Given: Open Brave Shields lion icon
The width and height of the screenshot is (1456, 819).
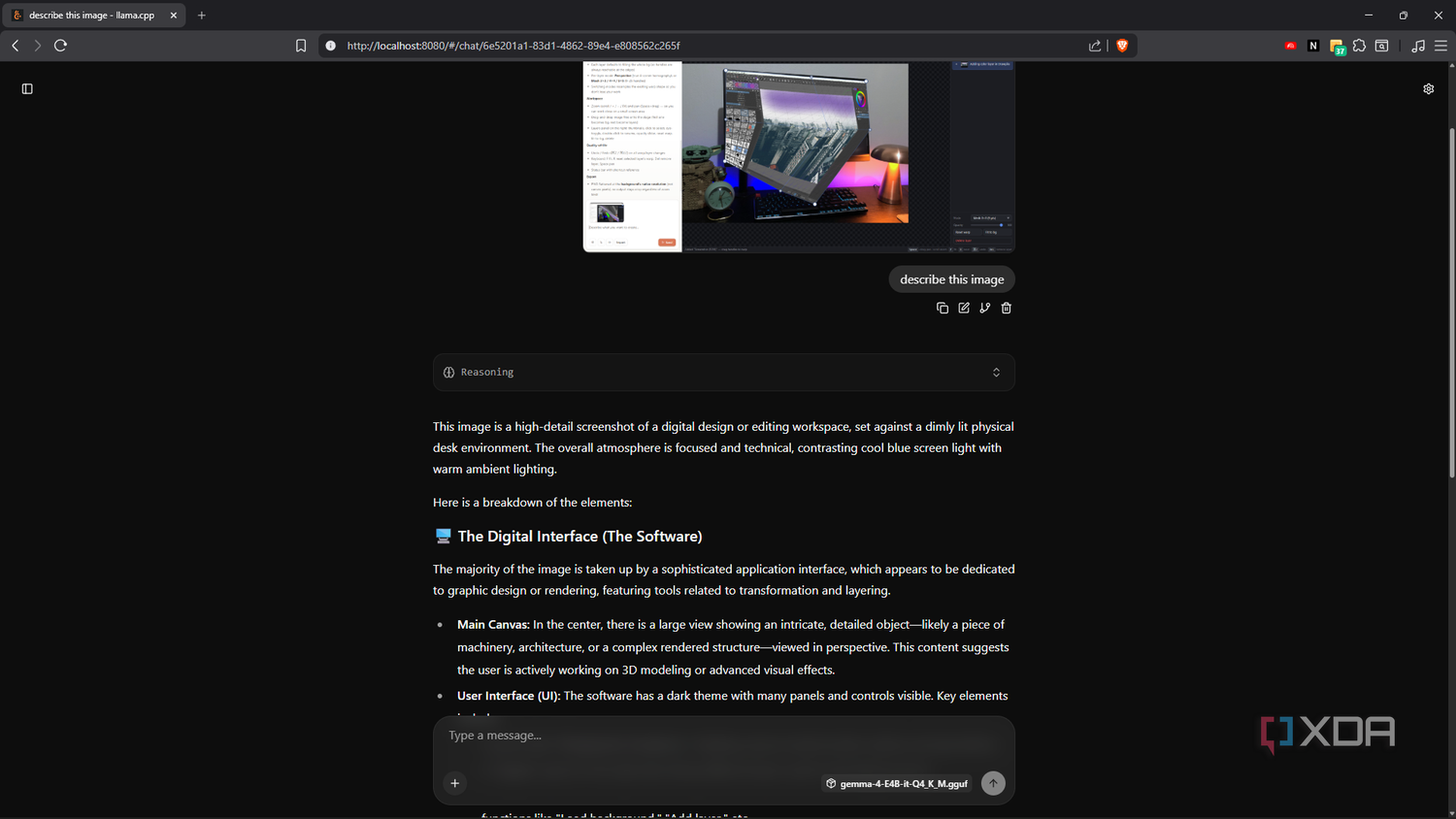Looking at the screenshot, I should pyautogui.click(x=1122, y=46).
